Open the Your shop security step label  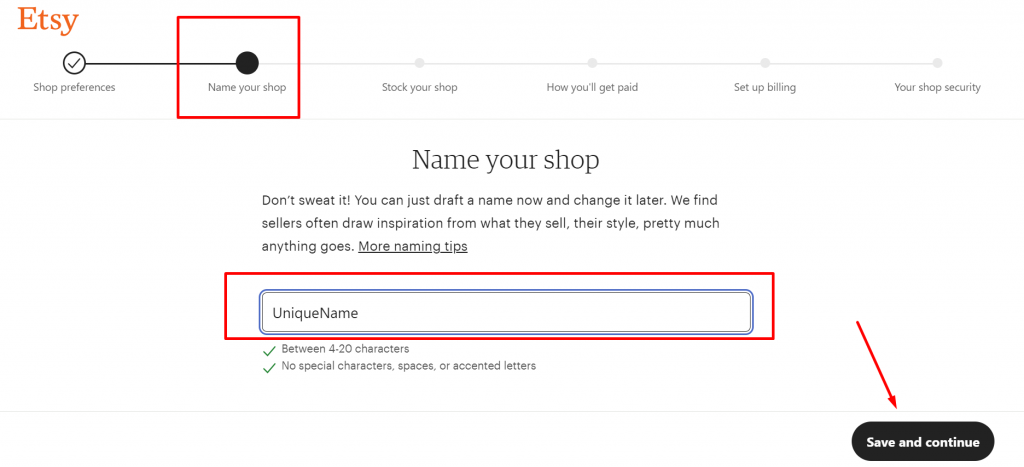[x=937, y=87]
